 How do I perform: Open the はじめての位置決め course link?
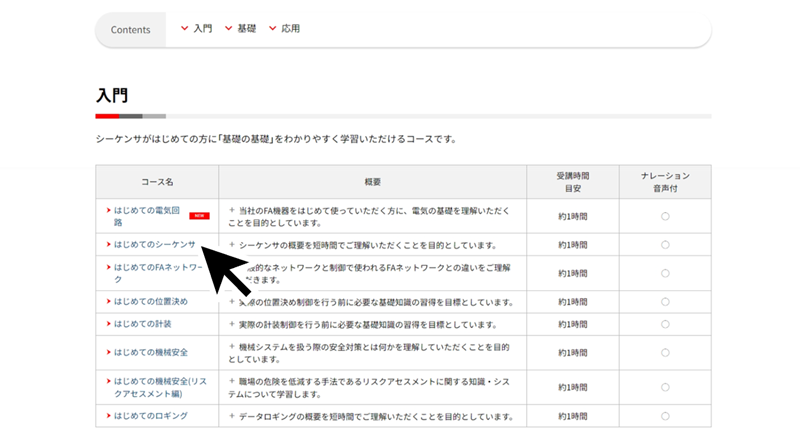pos(150,301)
